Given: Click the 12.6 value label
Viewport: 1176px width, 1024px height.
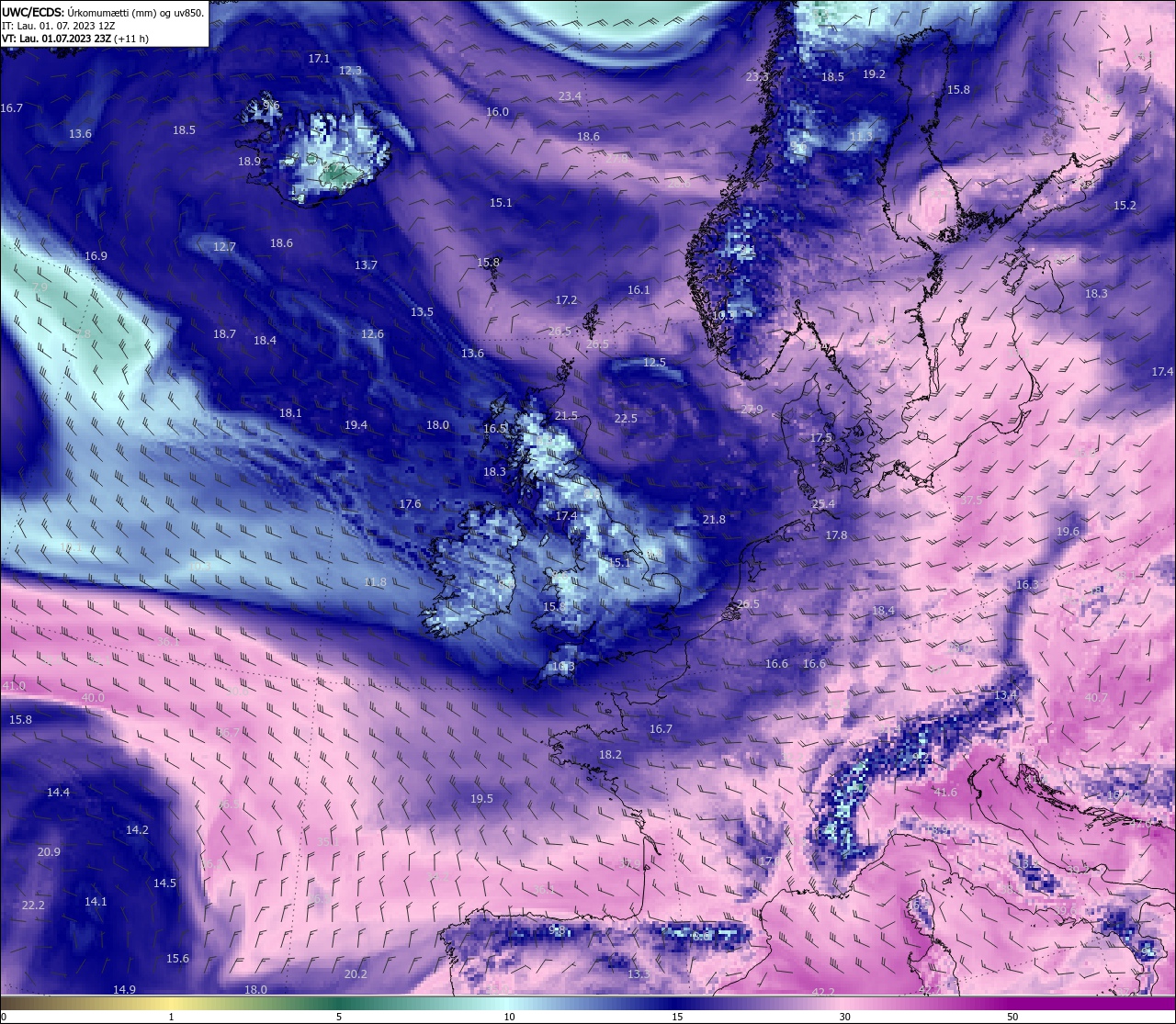Looking at the screenshot, I should pos(372,334).
